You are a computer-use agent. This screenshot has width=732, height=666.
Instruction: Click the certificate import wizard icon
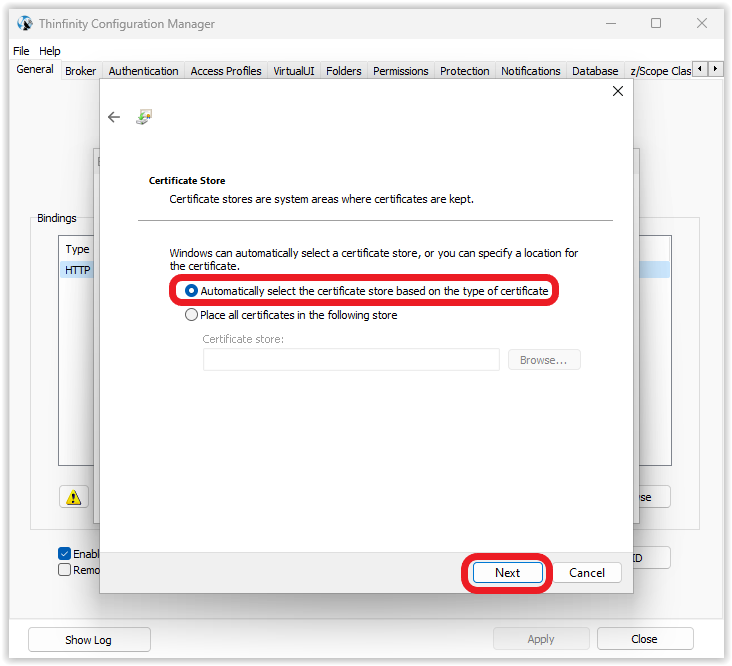coord(144,117)
